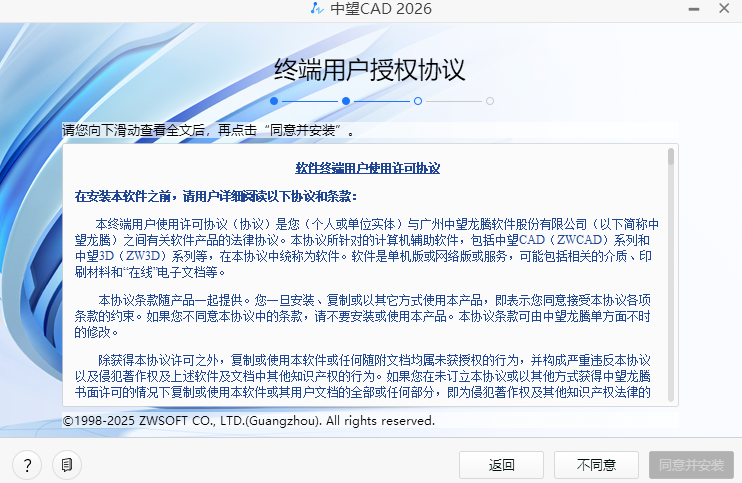This screenshot has height=483, width=742.
Task: Click the 不同意 button
Action: (x=596, y=465)
